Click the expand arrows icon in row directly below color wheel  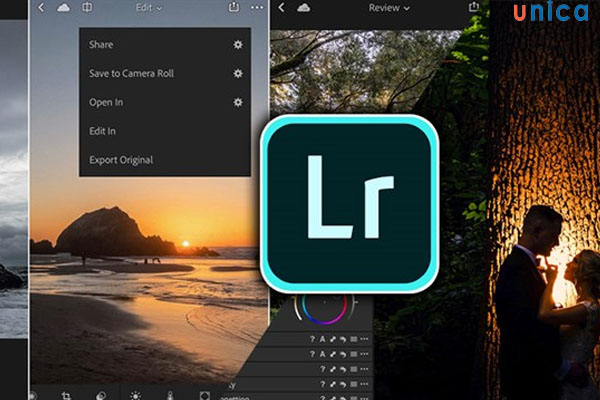tap(333, 339)
